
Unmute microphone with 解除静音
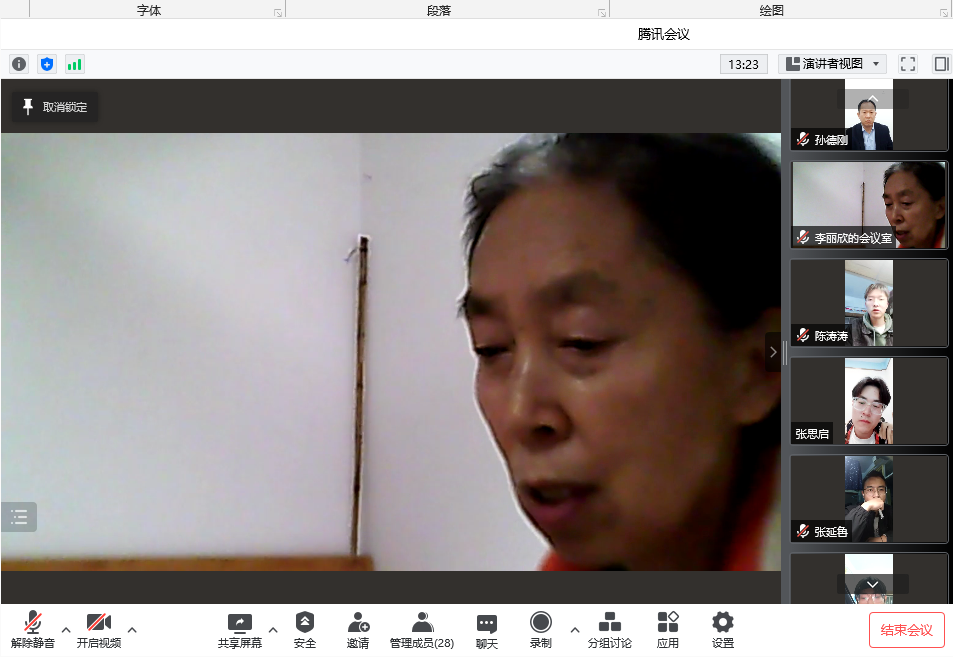tap(33, 630)
